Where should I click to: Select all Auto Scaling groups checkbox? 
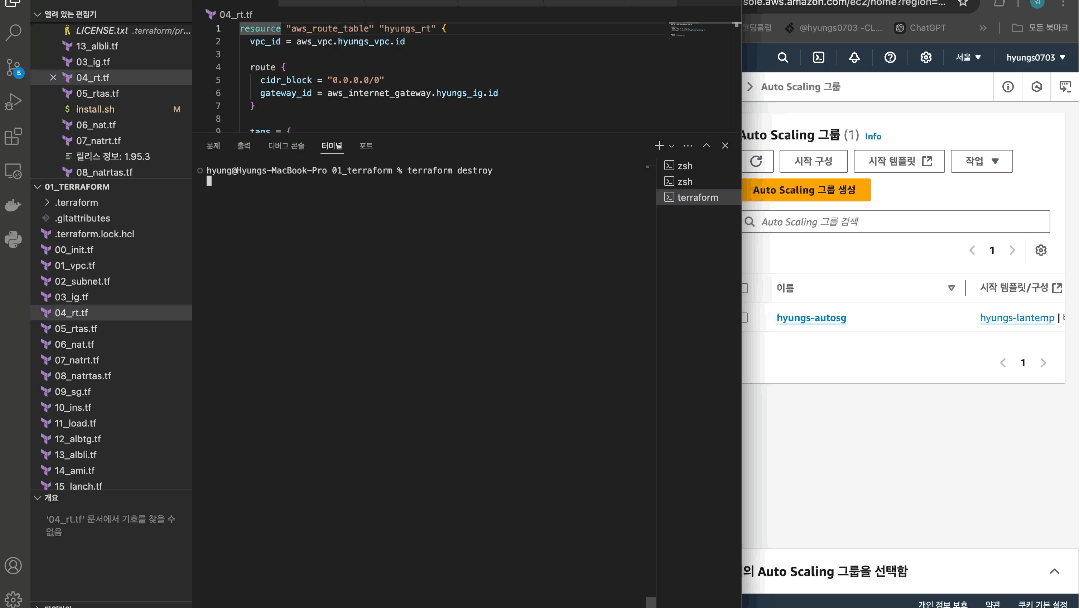tap(745, 288)
